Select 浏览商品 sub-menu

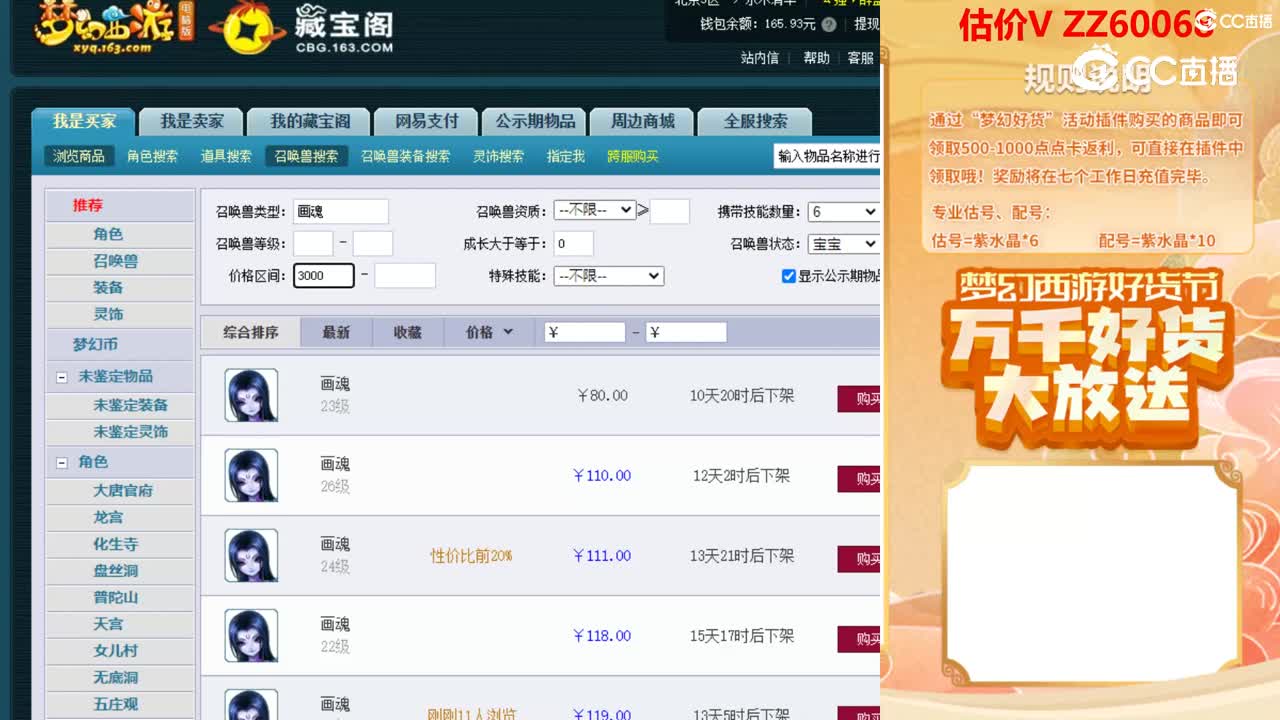(79, 156)
